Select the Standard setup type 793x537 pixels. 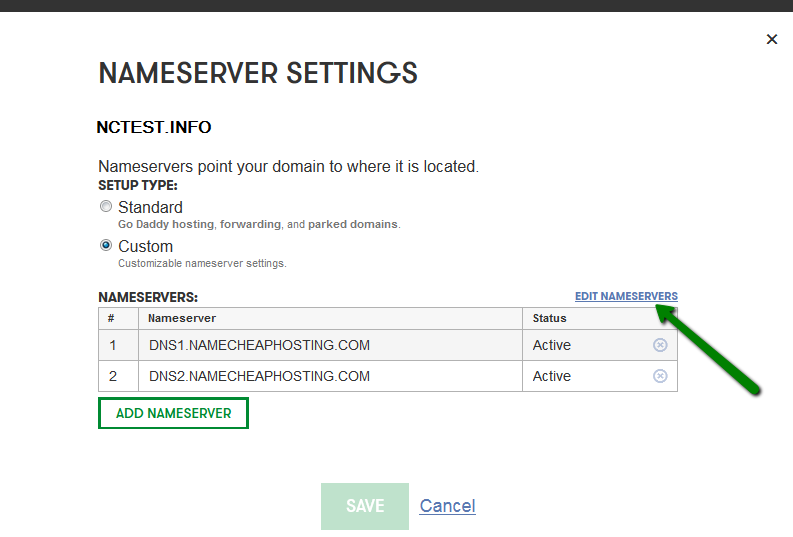pyautogui.click(x=106, y=206)
